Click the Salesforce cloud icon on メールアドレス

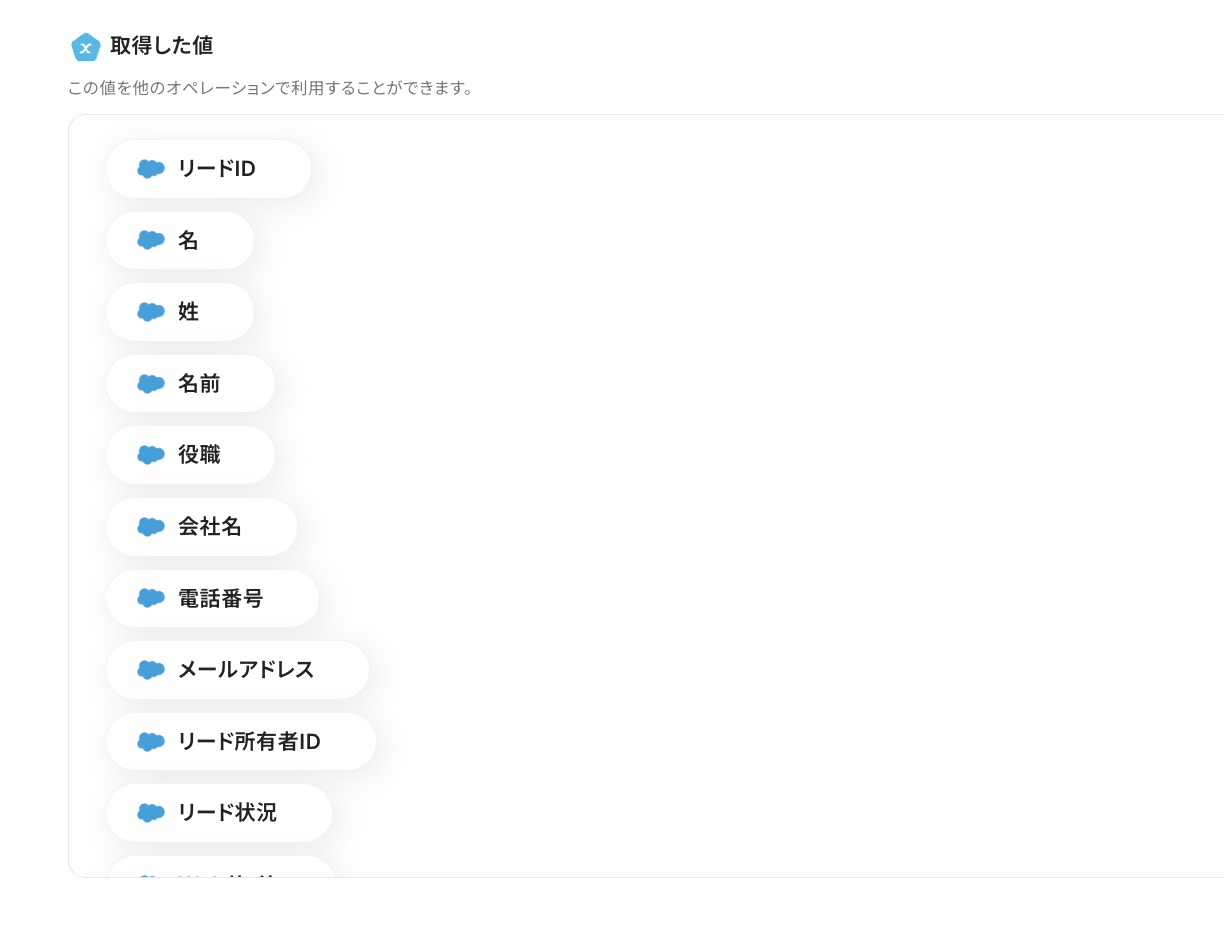point(151,670)
